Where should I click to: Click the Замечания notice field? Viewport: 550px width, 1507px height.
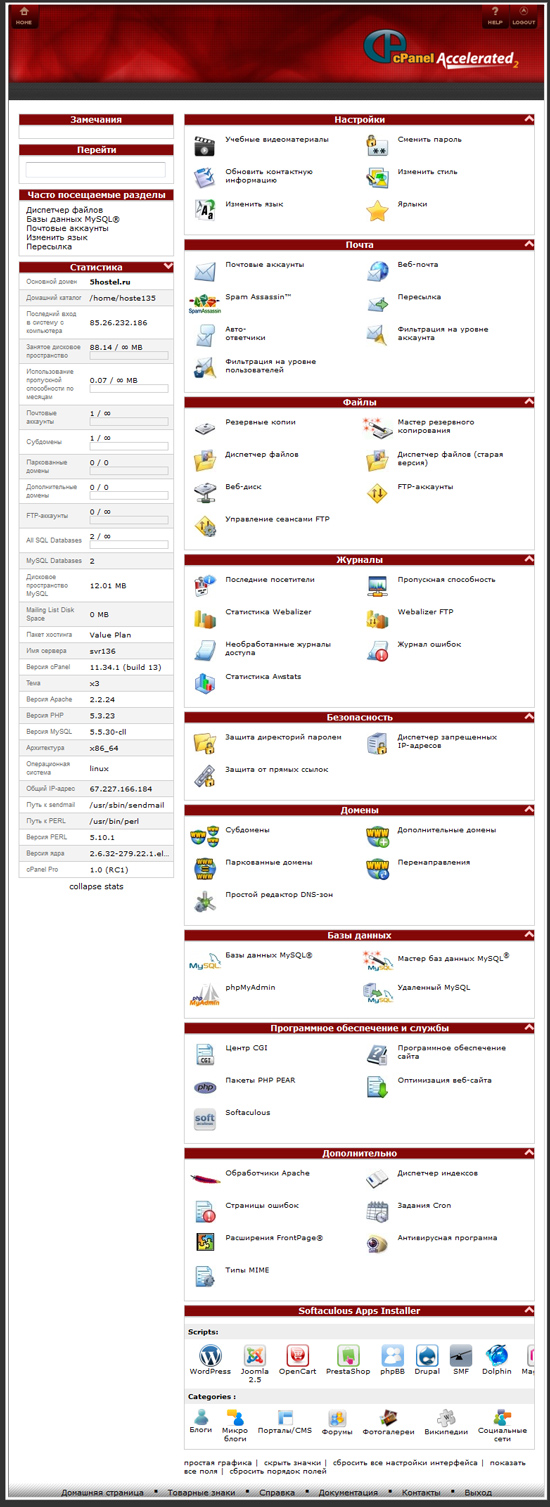click(x=96, y=131)
